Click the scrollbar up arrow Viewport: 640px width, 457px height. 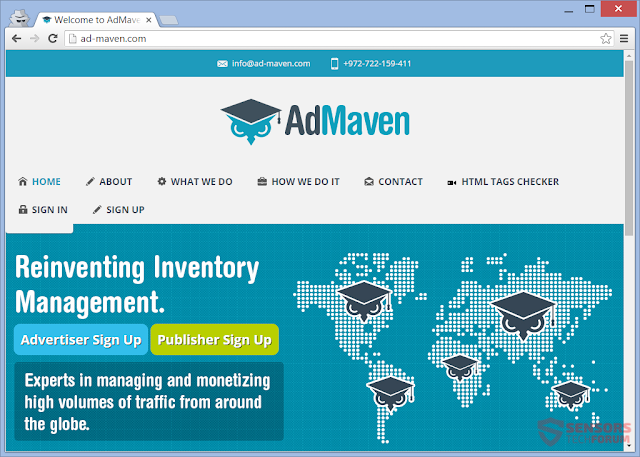tap(629, 55)
